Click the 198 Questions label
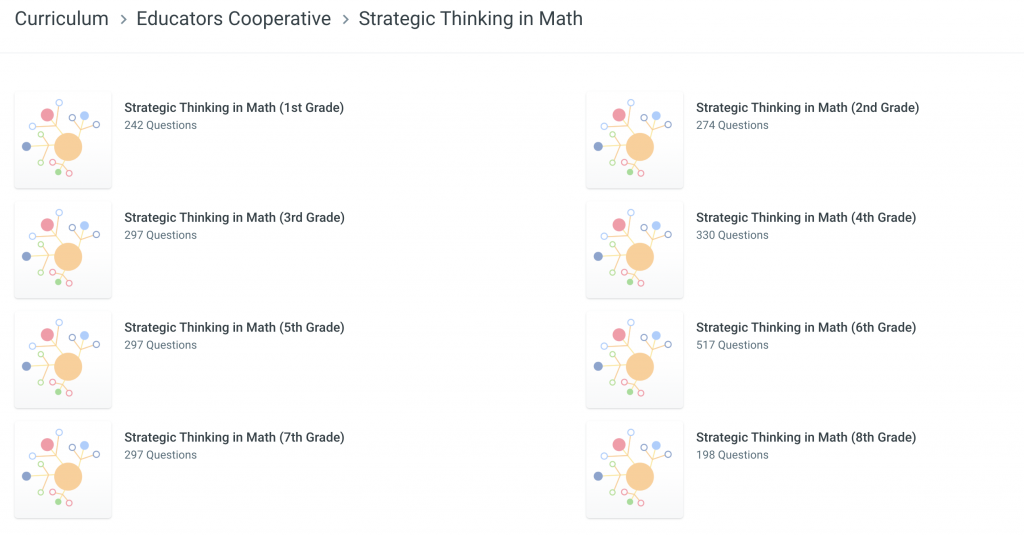Viewport: 1024px width, 535px height. [x=732, y=455]
